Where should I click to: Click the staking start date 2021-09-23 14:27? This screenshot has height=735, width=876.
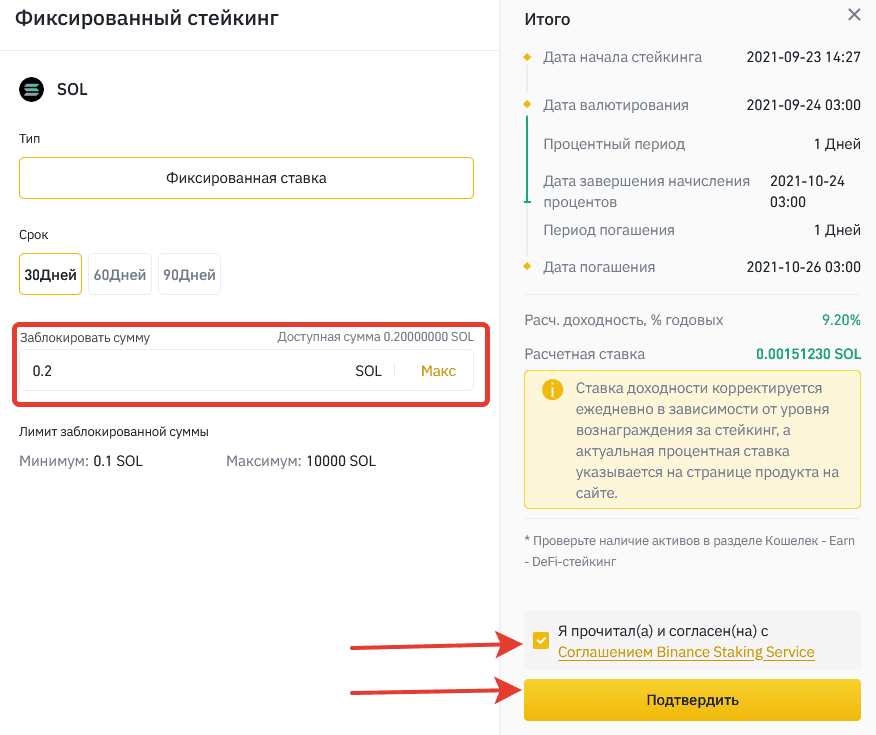coord(803,57)
